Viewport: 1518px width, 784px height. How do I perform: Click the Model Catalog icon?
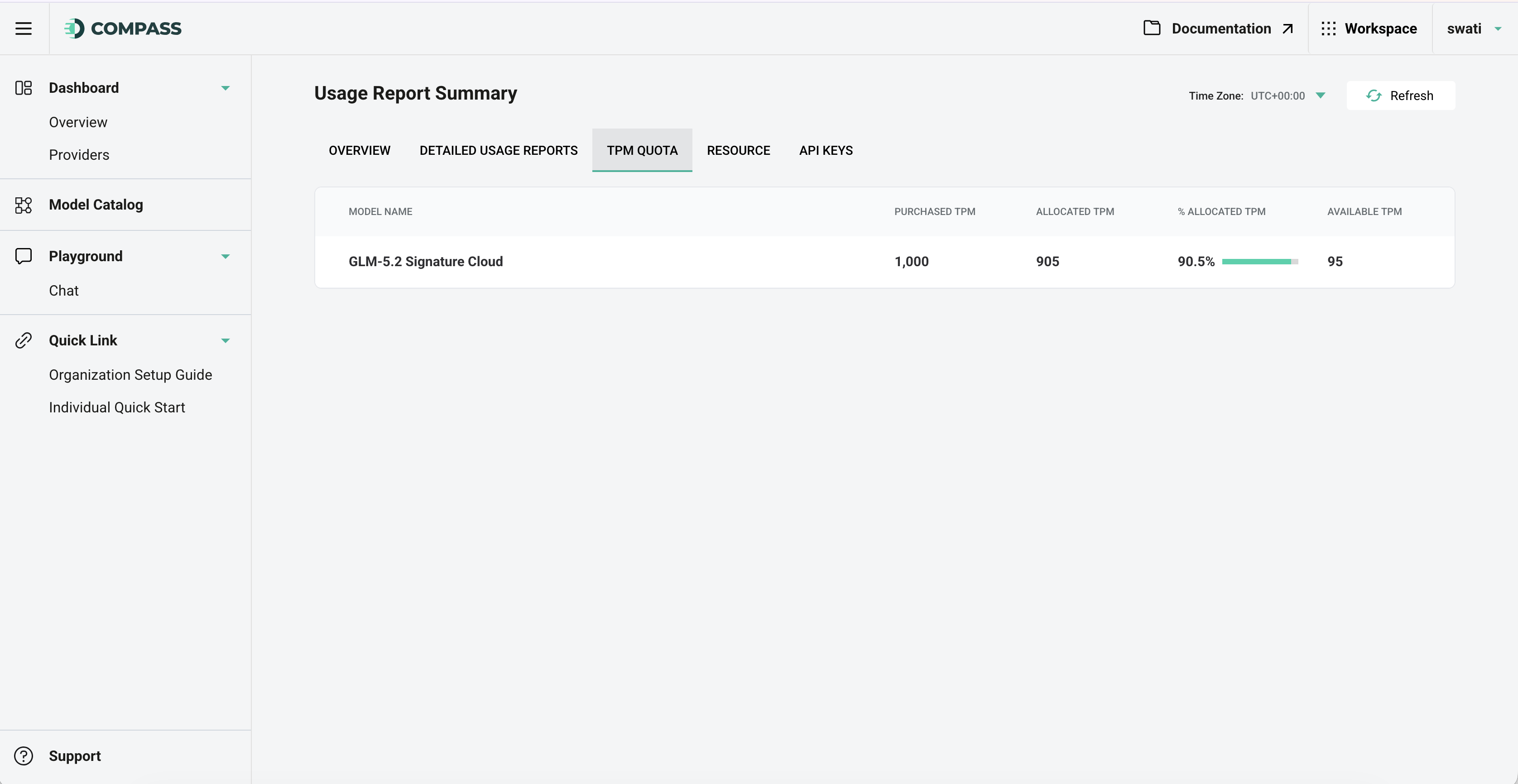(x=24, y=205)
